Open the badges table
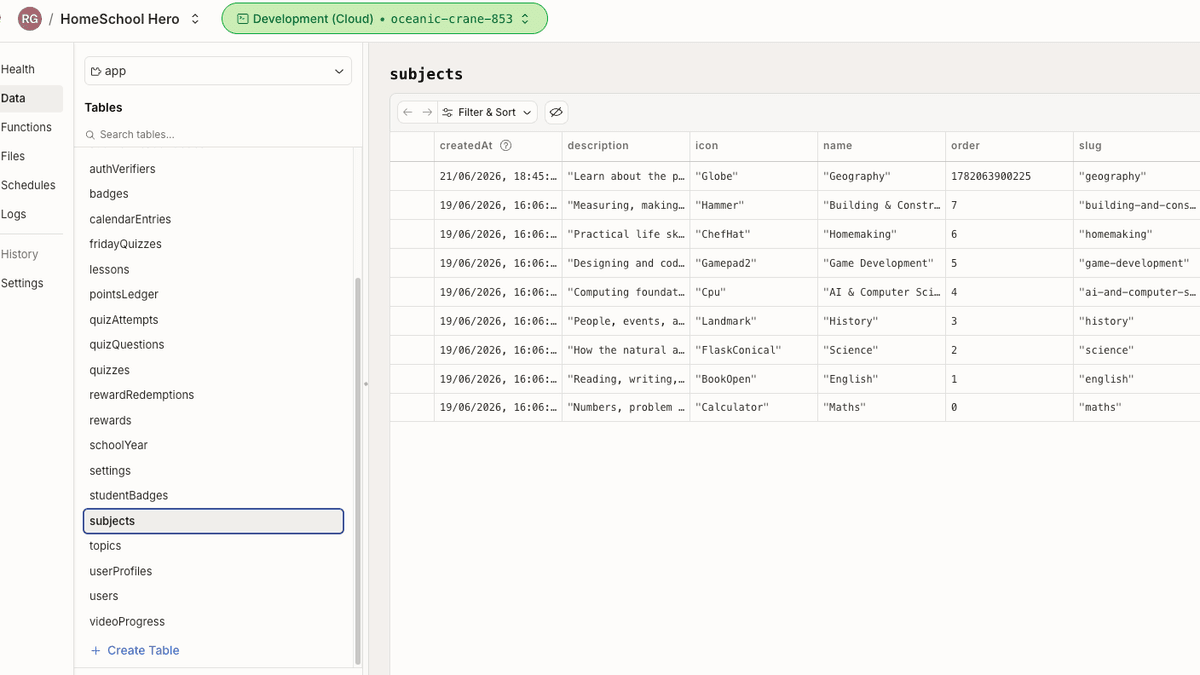Screen dimensions: 1200x675 coord(213,194)
